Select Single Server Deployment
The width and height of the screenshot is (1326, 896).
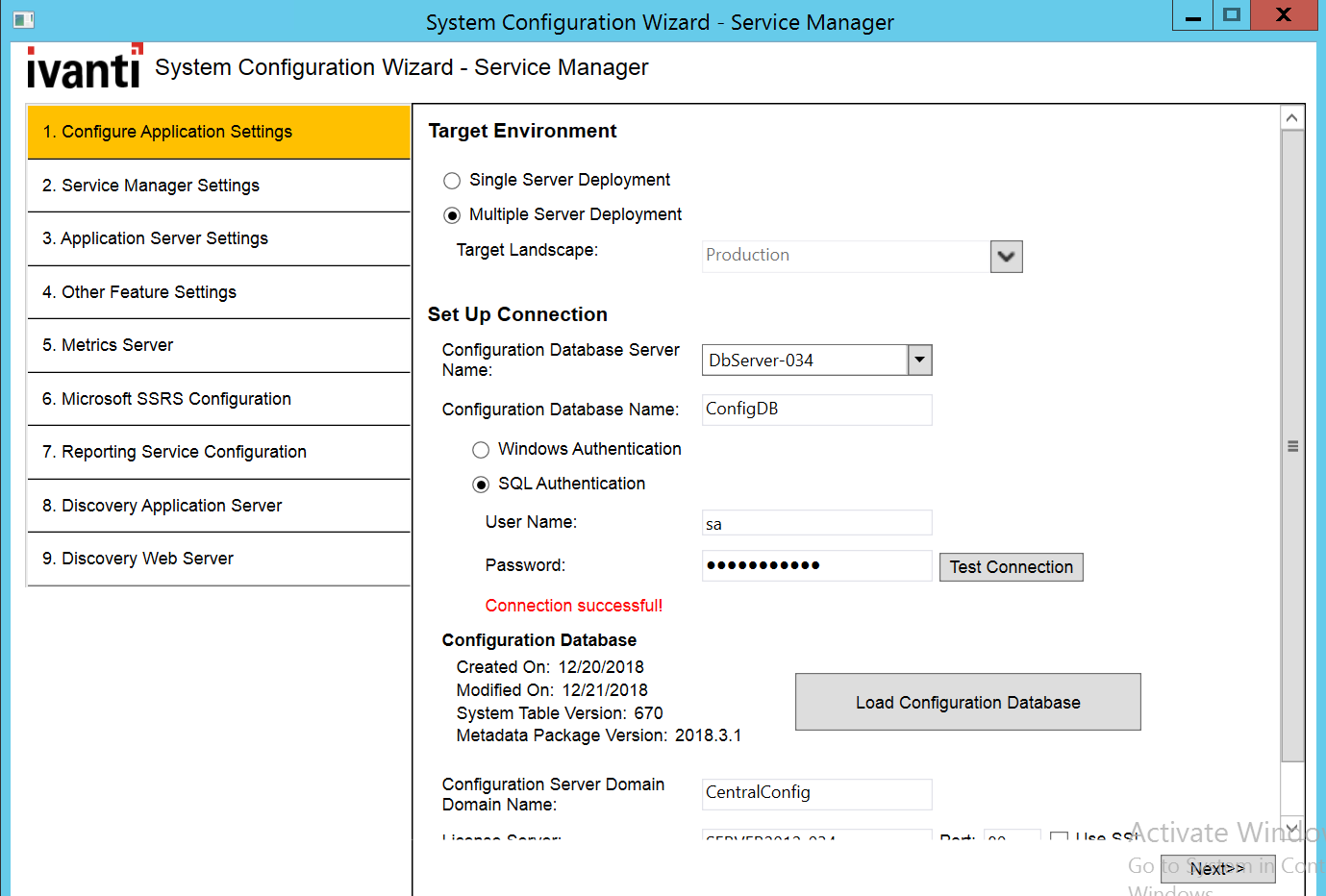click(x=452, y=180)
